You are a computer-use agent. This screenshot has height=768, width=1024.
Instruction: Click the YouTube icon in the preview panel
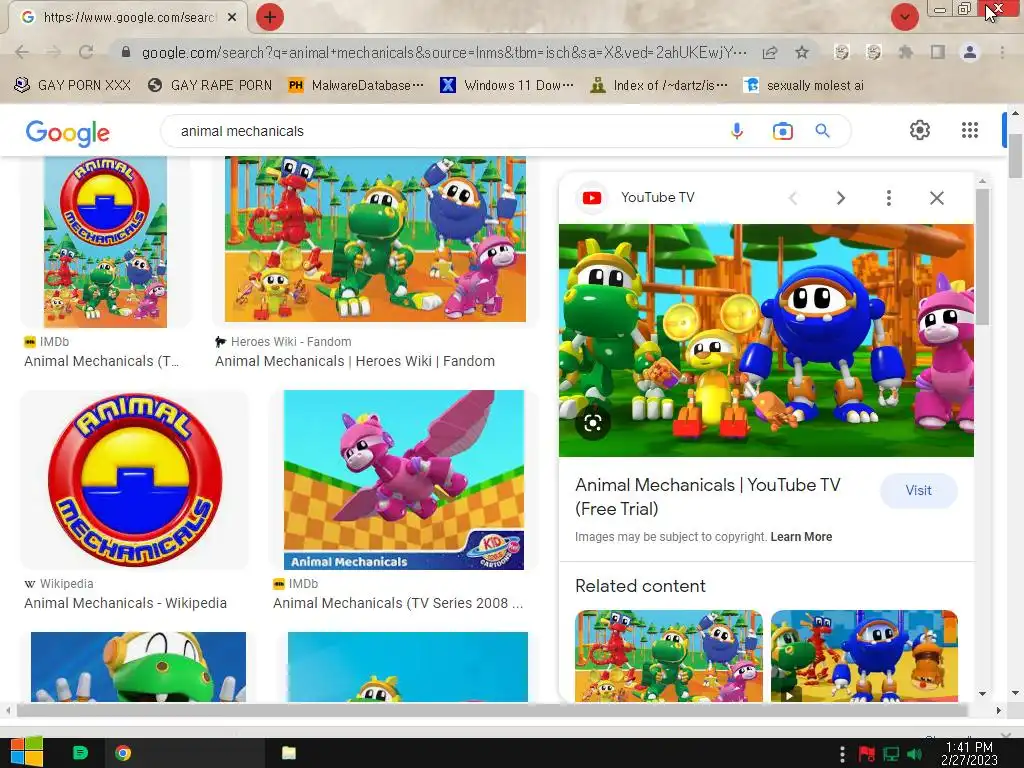[x=592, y=198]
